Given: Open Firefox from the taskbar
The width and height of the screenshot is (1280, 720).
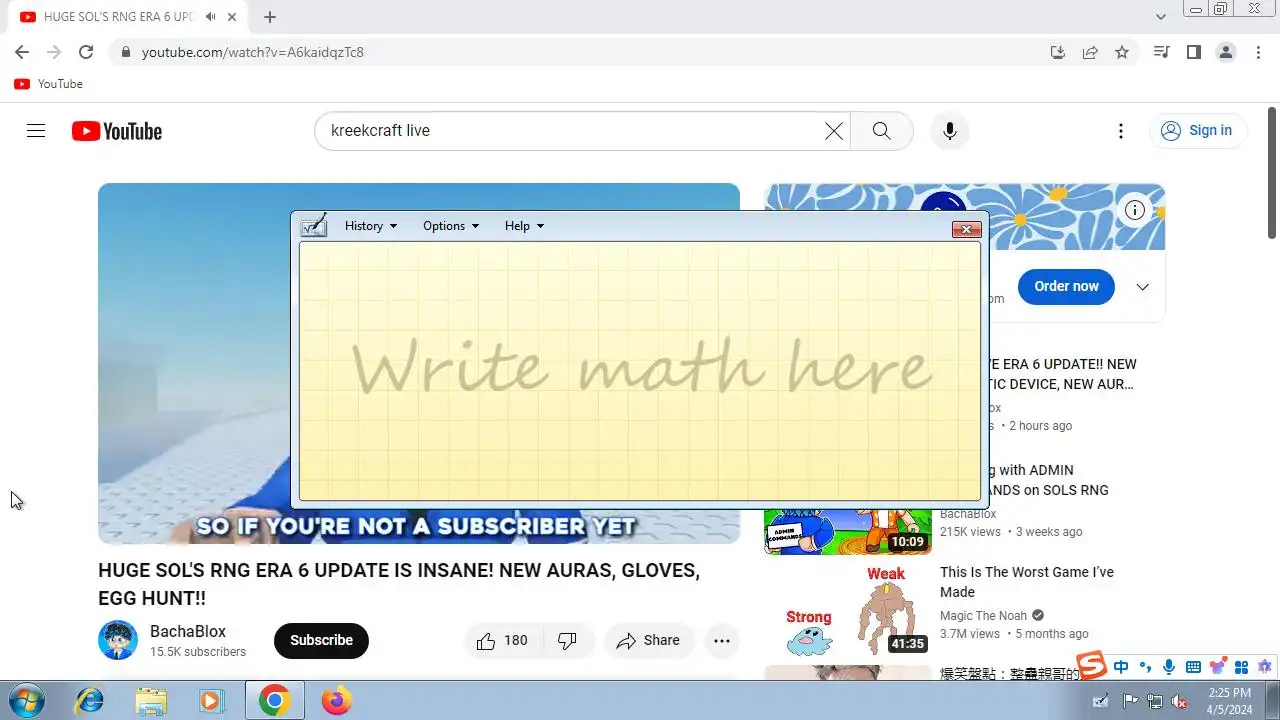Looking at the screenshot, I should pos(336,701).
